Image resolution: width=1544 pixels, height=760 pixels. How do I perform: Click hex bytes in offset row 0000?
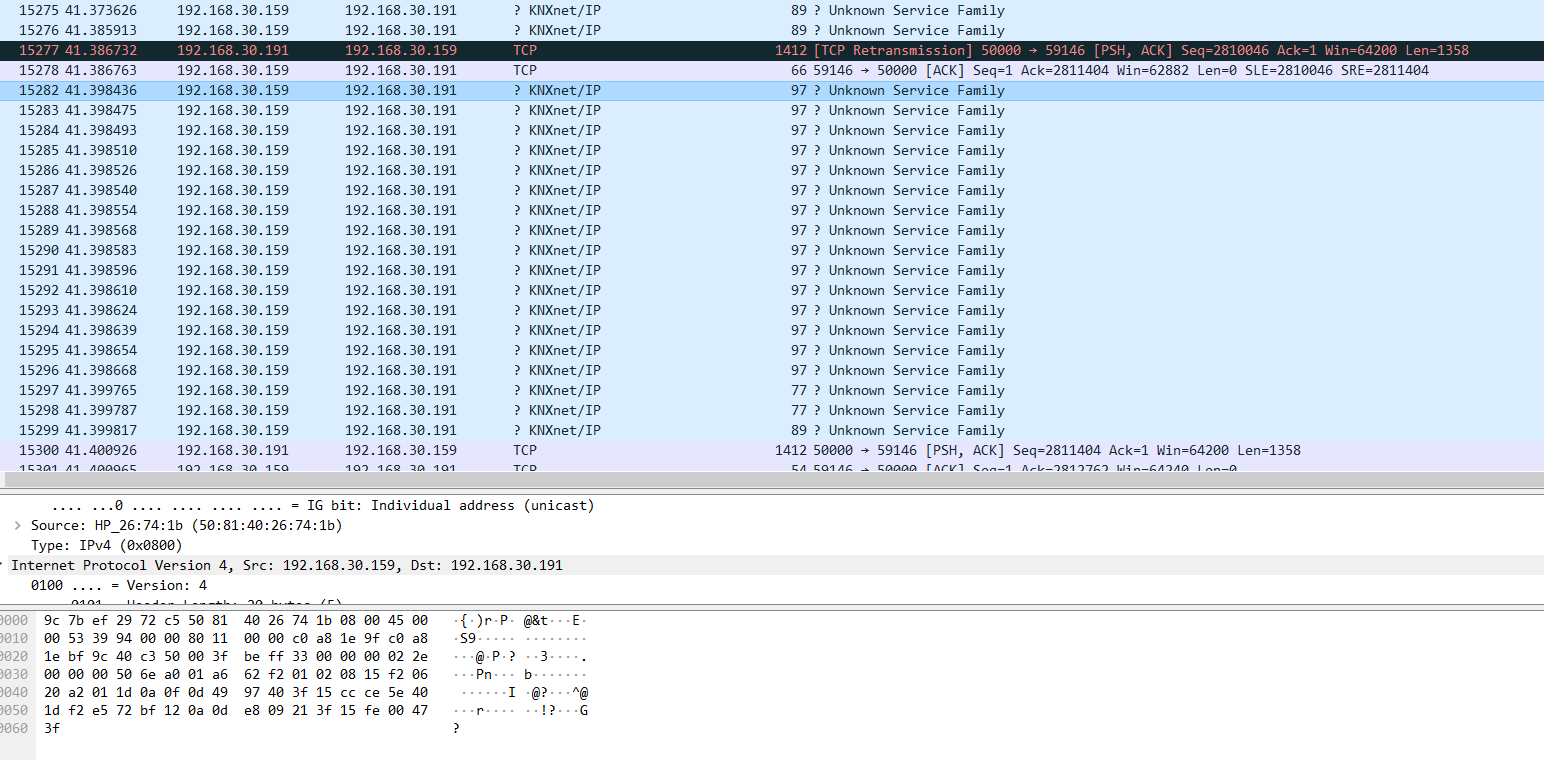(x=235, y=620)
